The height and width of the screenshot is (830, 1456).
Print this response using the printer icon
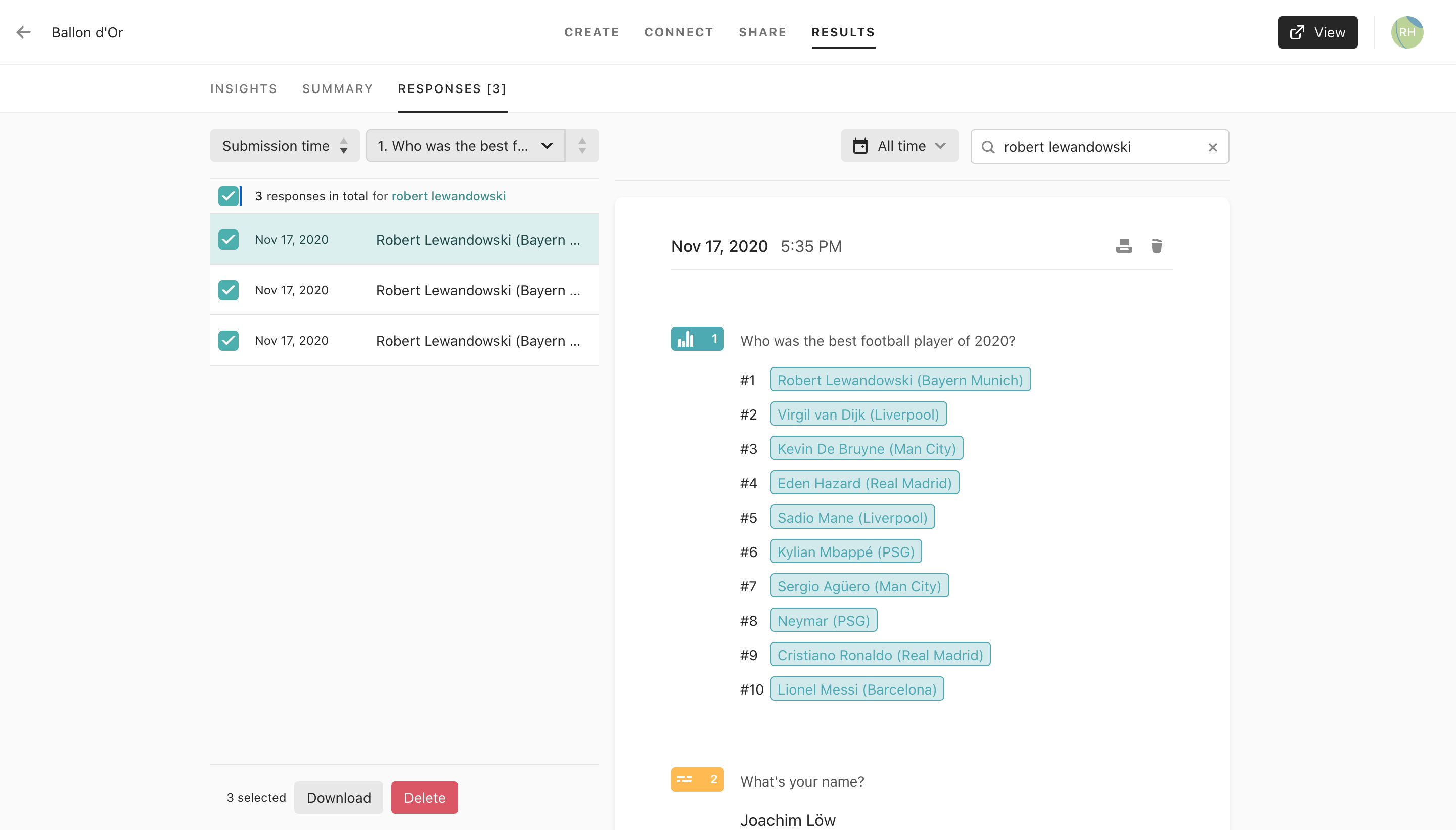pyautogui.click(x=1124, y=246)
